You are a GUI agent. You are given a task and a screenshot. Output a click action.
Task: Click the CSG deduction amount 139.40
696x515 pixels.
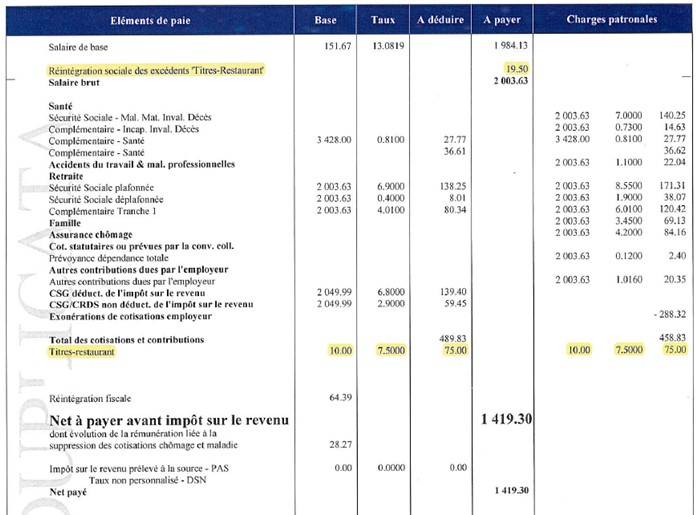[x=453, y=292]
